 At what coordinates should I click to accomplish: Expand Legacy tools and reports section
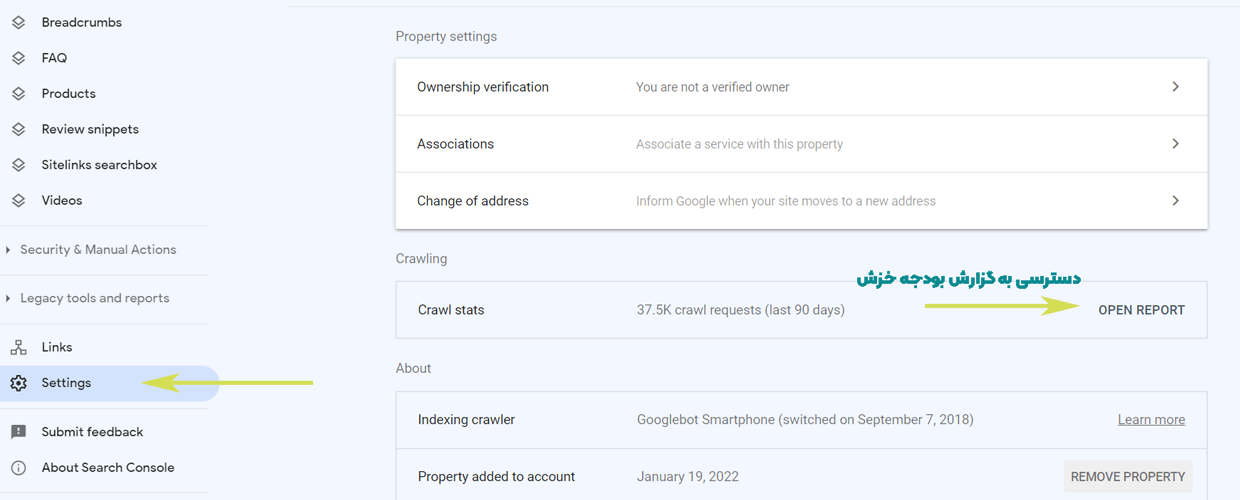click(88, 298)
